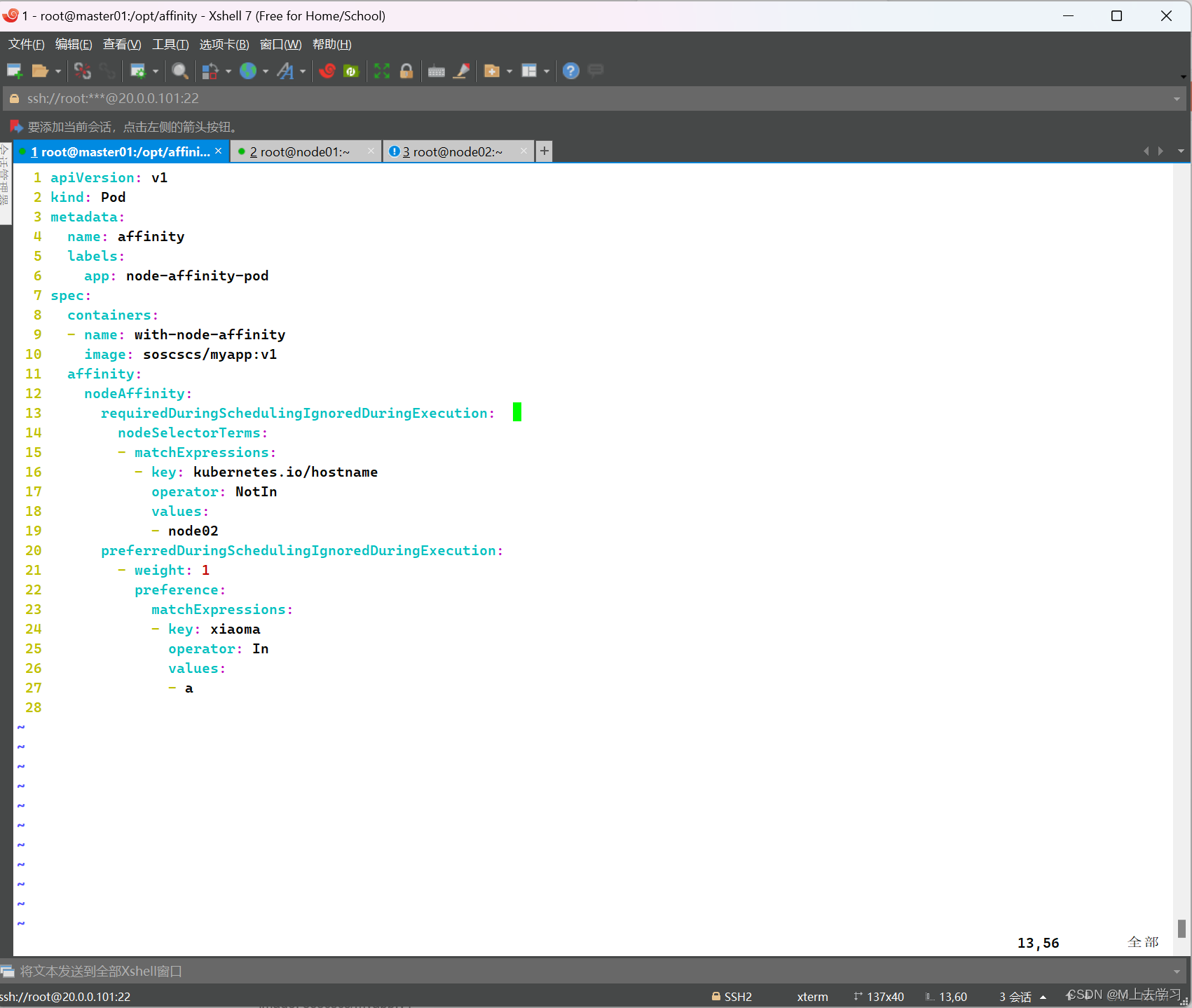Open the session manager side panel tab

(x=5, y=182)
